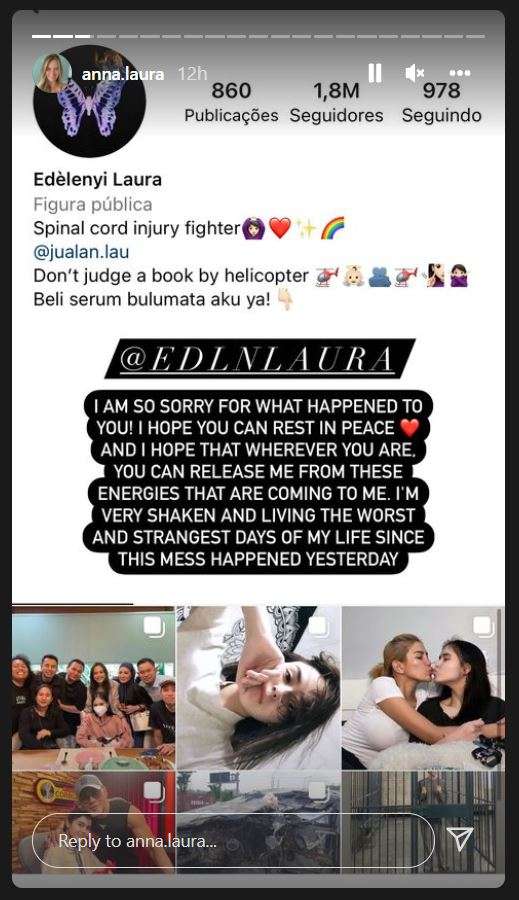The width and height of the screenshot is (519, 900).
Task: Type in Reply to anna.laura field
Action: [x=233, y=841]
